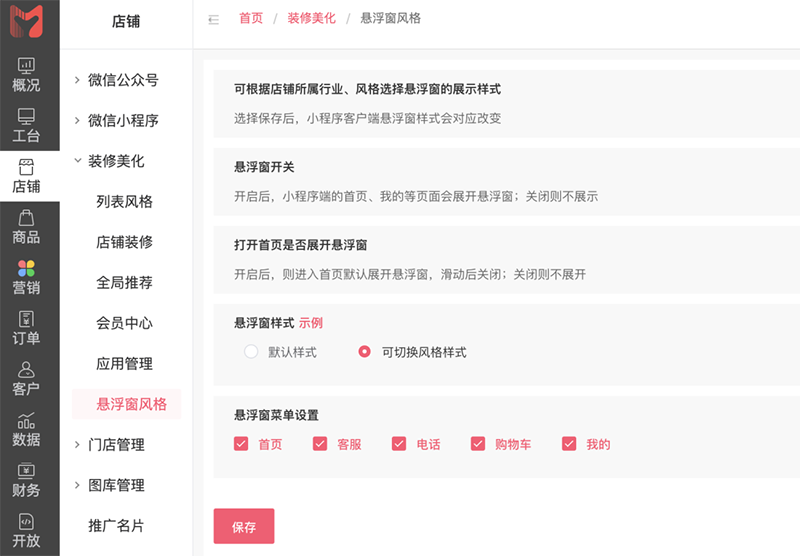Screen dimensions: 800x556
Task: Uncheck the 购物车 menu checkbox
Action: 478,444
